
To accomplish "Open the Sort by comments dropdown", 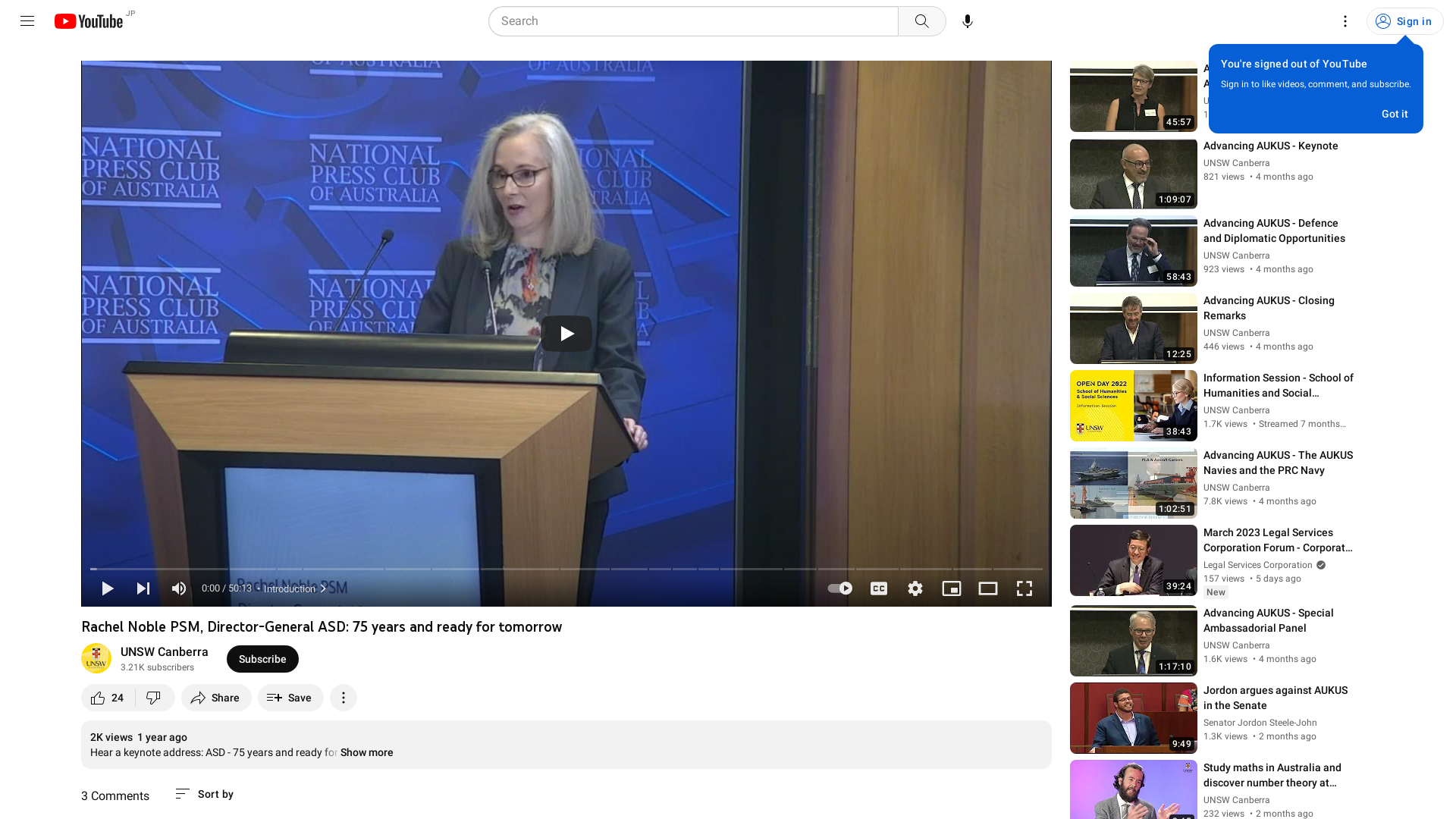I will (204, 794).
